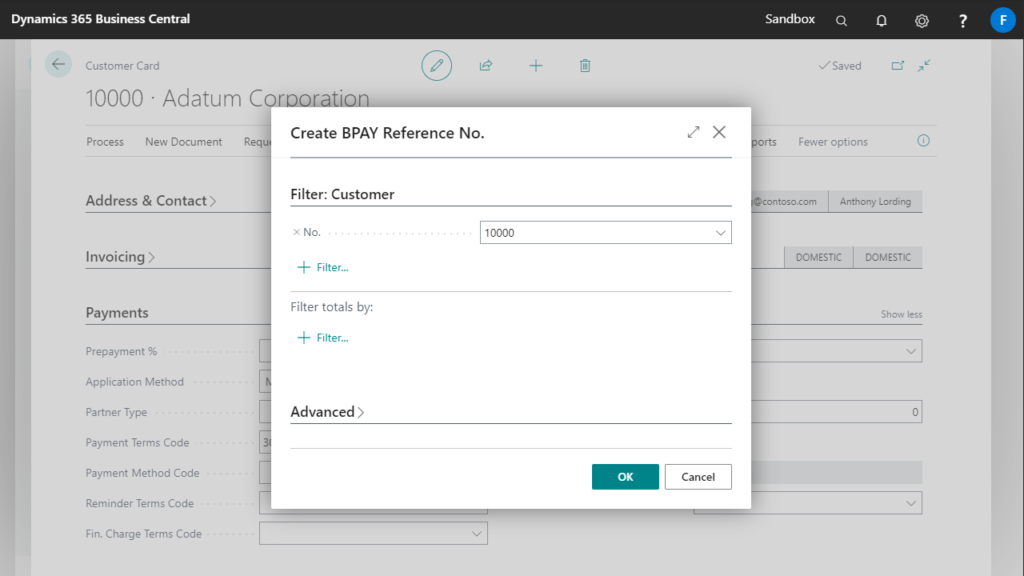
Task: Expand the dialog to full screen
Action: tap(693, 131)
